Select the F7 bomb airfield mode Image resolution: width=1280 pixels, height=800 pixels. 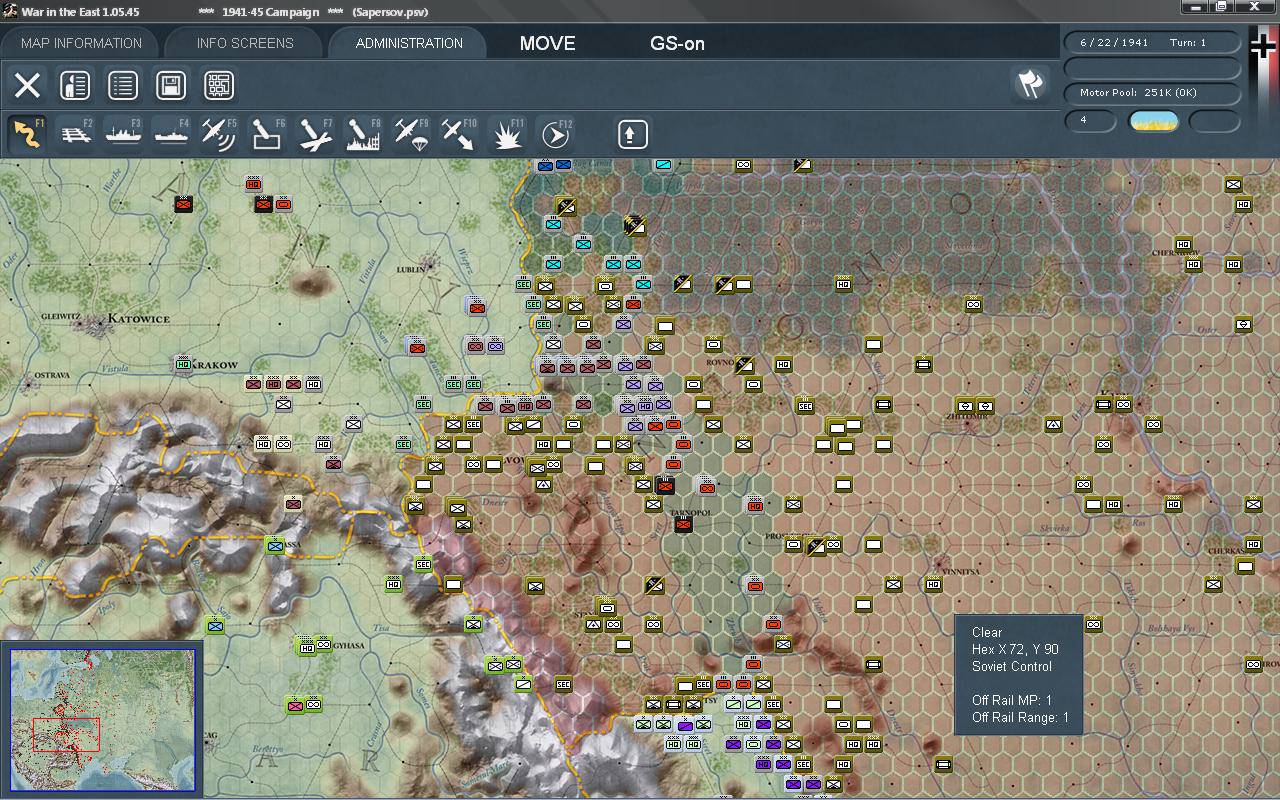(315, 134)
